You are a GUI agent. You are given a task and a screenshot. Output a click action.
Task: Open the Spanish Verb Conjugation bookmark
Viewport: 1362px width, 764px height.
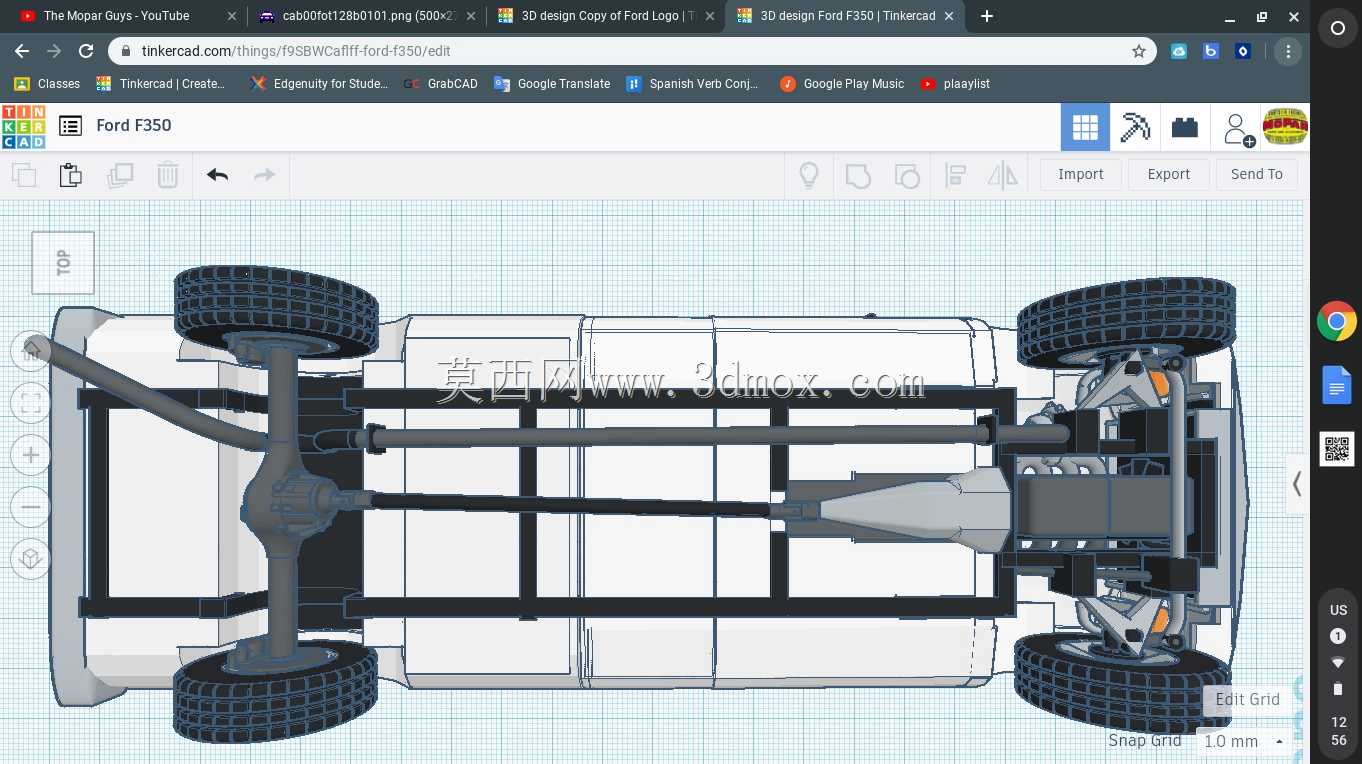coord(692,84)
